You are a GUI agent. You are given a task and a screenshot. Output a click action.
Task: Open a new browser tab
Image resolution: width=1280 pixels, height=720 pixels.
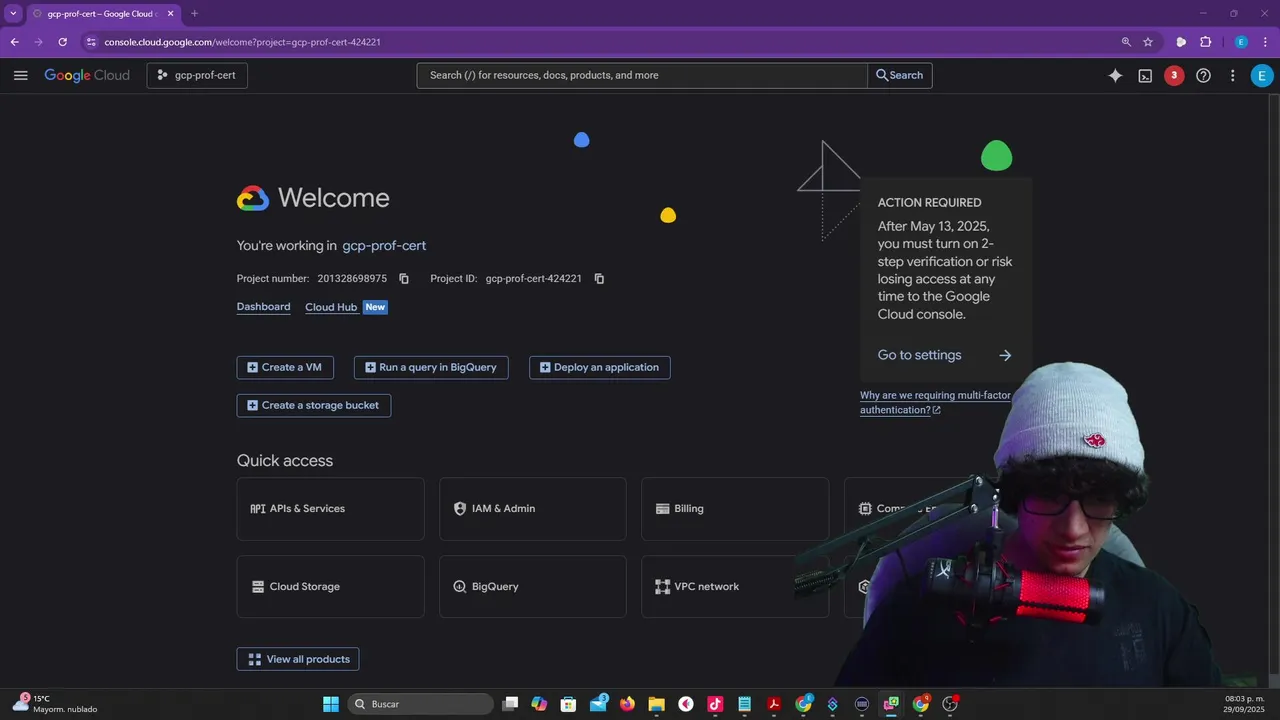tap(194, 14)
